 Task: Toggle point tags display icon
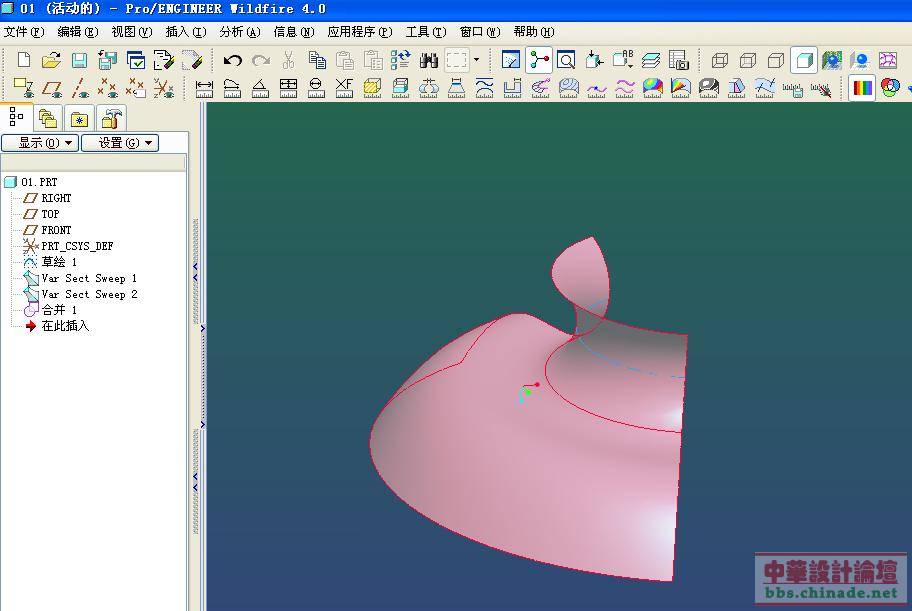[x=136, y=88]
